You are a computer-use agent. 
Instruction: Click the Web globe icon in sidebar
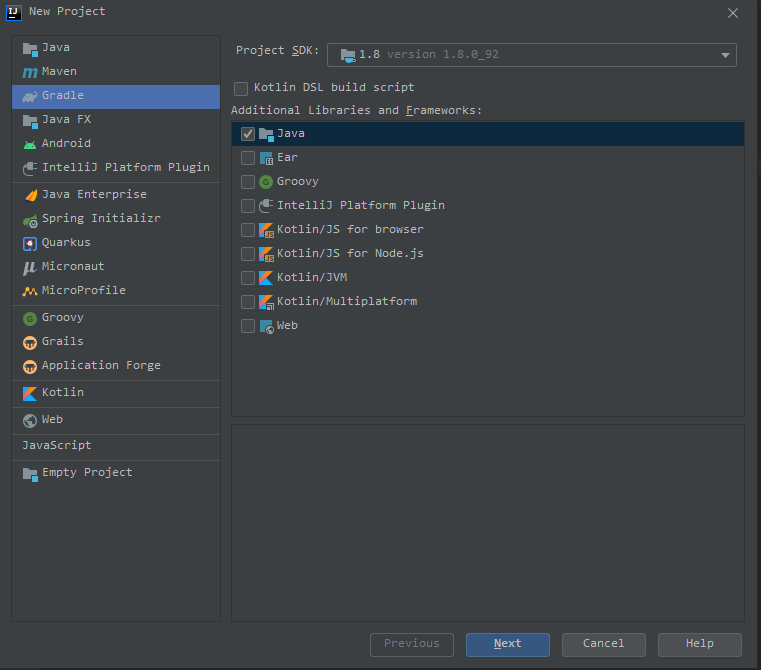pyautogui.click(x=30, y=420)
